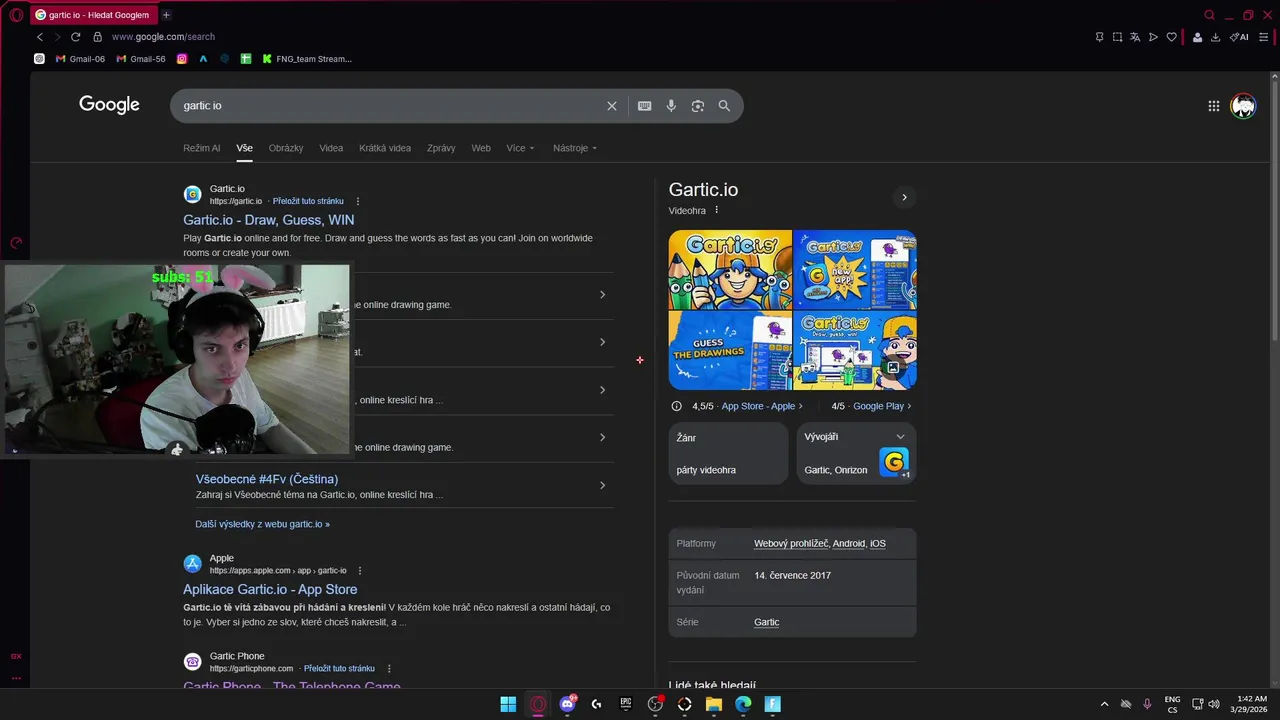The height and width of the screenshot is (720, 1280).
Task: Start voice search with microphone icon
Action: click(x=671, y=106)
